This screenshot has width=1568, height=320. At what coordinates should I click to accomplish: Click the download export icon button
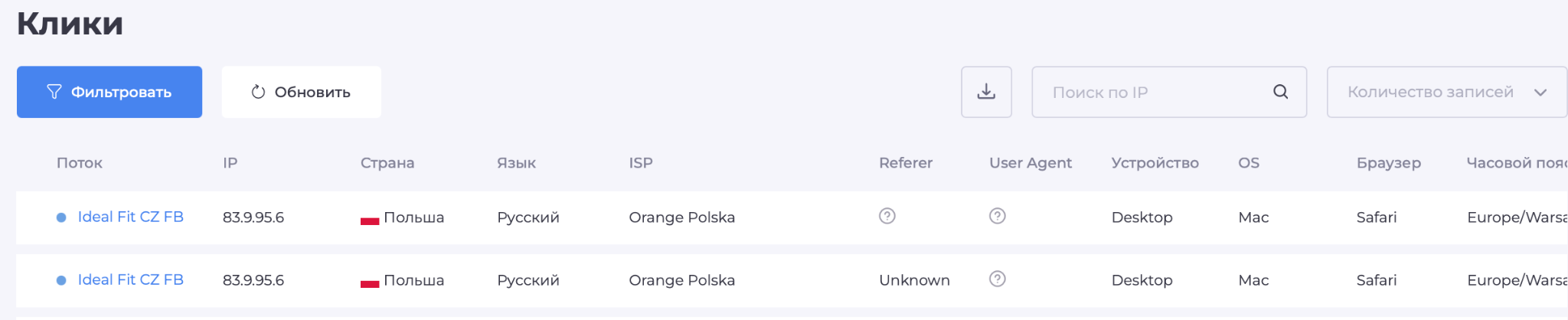point(986,92)
